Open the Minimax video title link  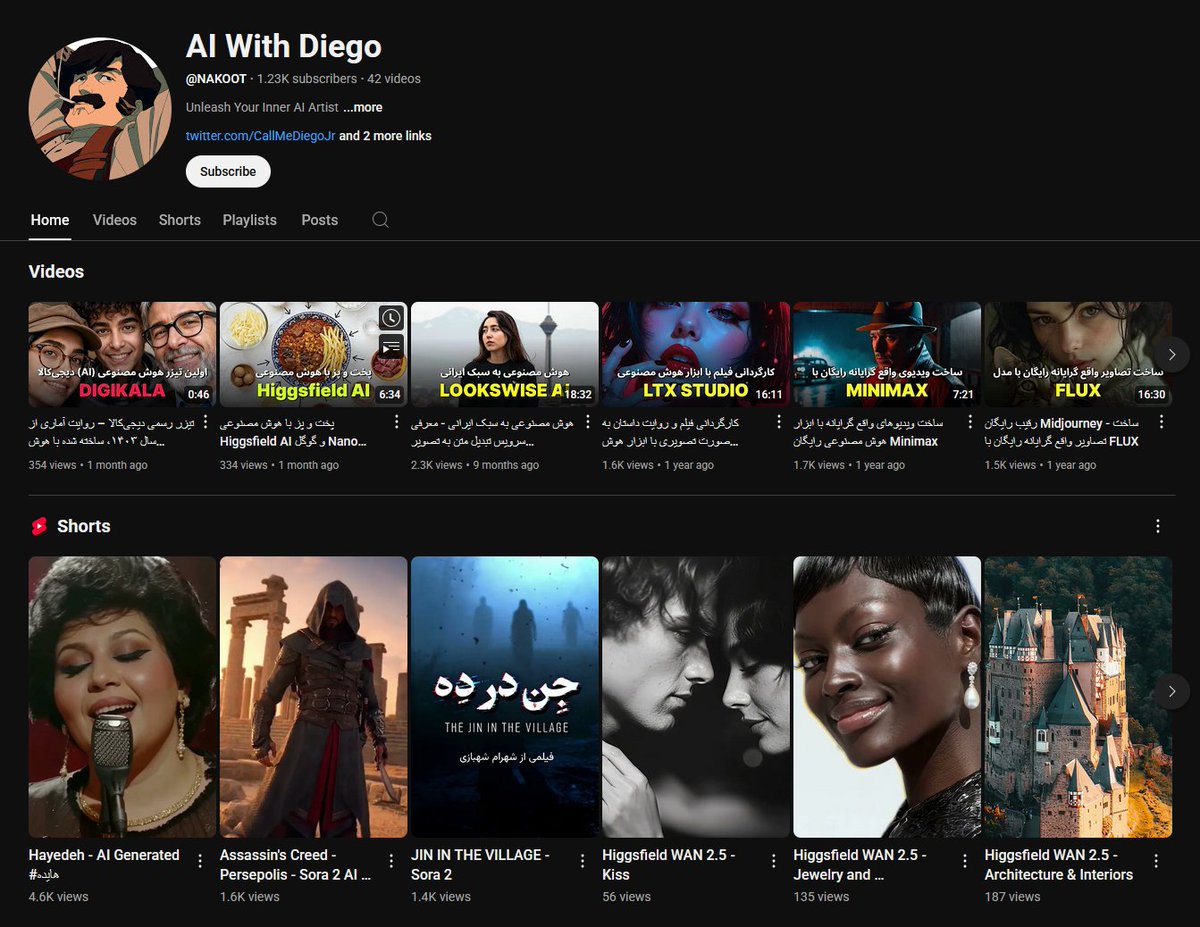(866, 432)
